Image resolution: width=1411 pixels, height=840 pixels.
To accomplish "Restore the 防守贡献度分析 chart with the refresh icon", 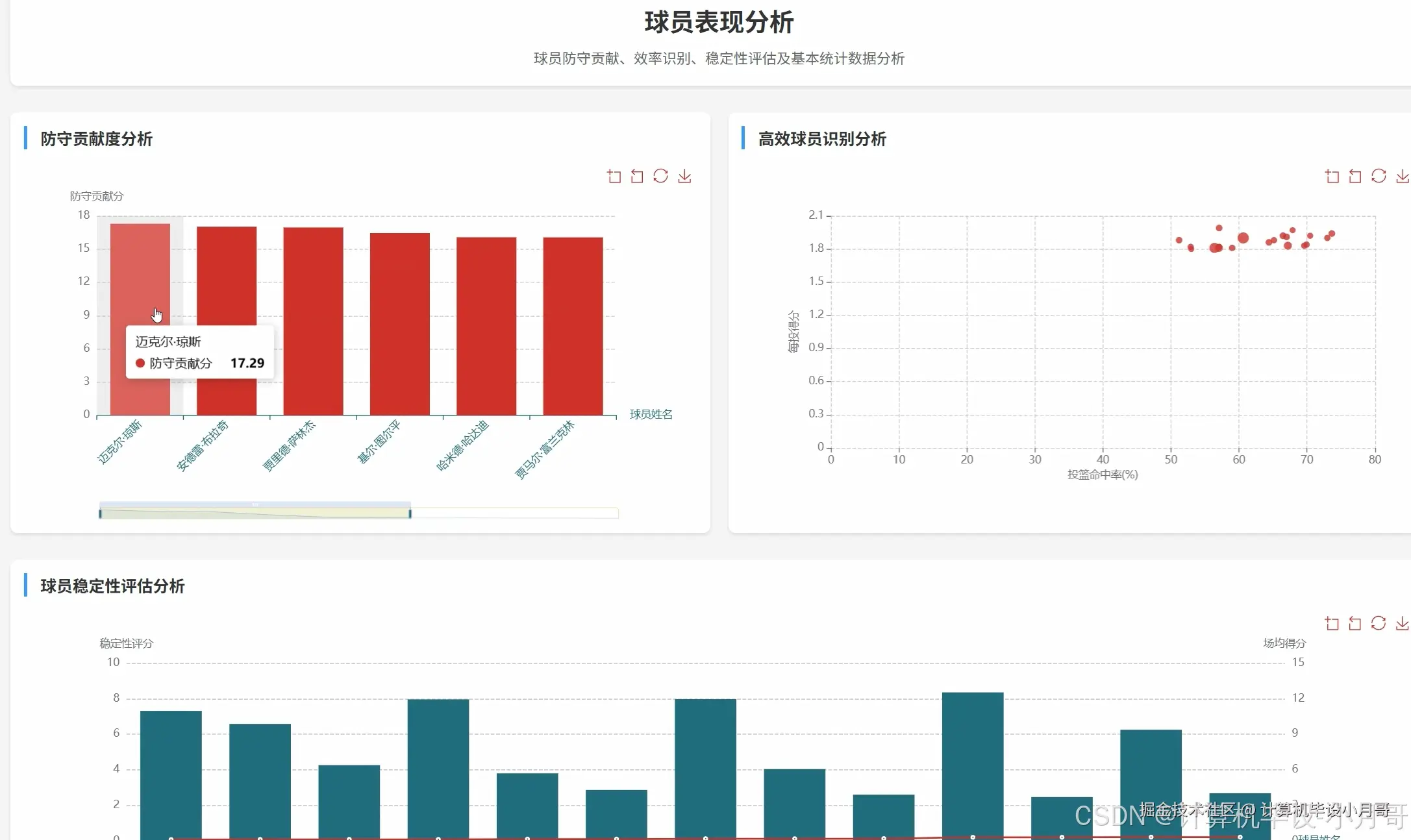I will point(660,176).
